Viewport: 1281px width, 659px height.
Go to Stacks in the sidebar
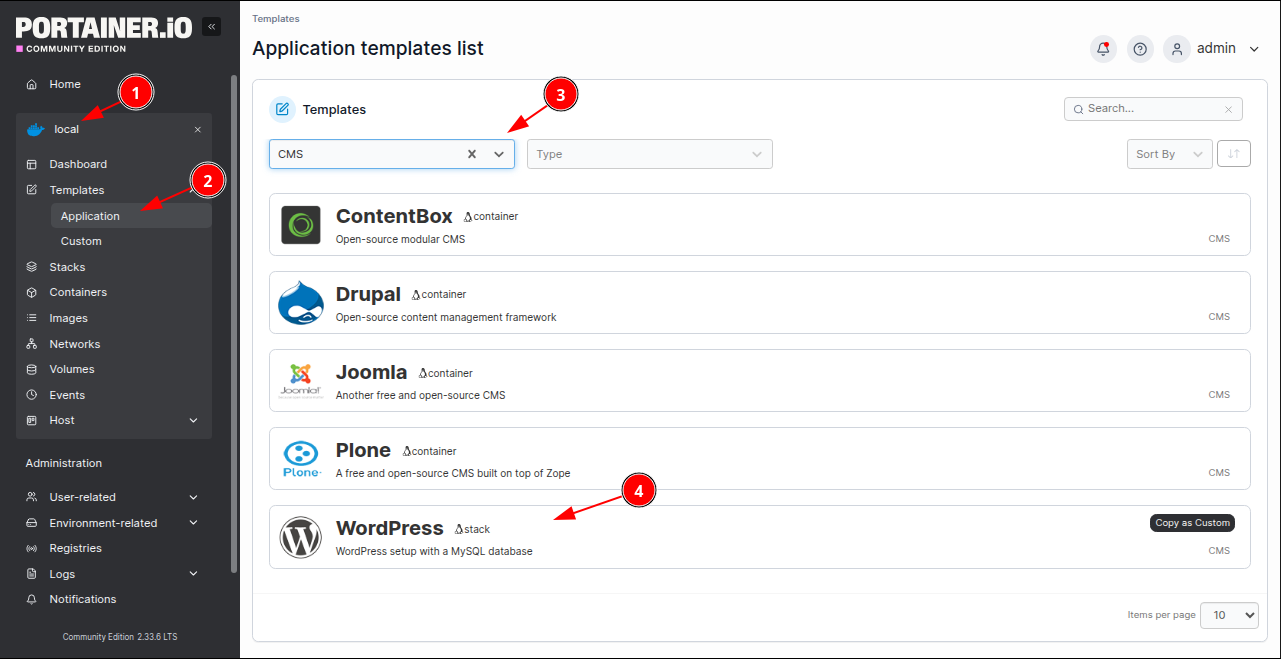click(67, 267)
